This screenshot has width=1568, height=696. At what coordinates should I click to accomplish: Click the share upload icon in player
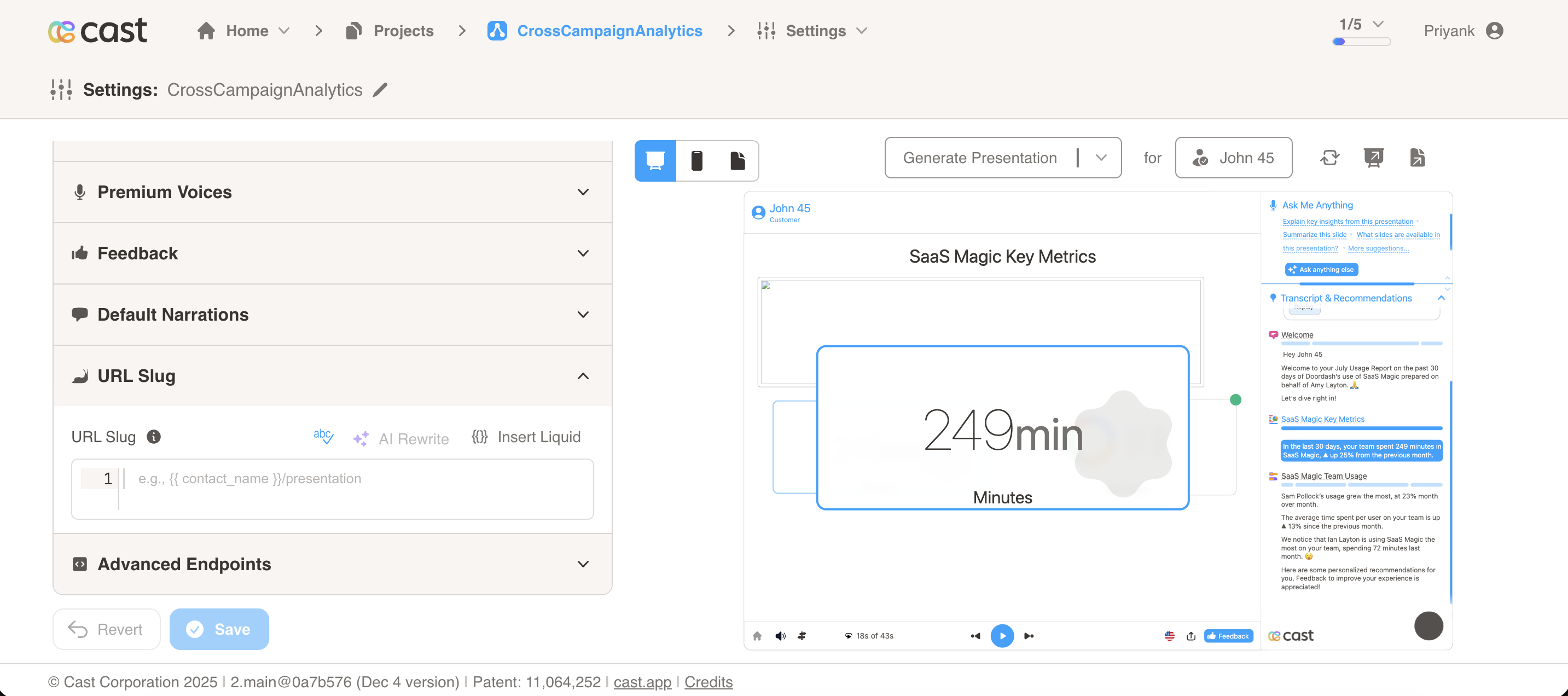coord(1190,636)
